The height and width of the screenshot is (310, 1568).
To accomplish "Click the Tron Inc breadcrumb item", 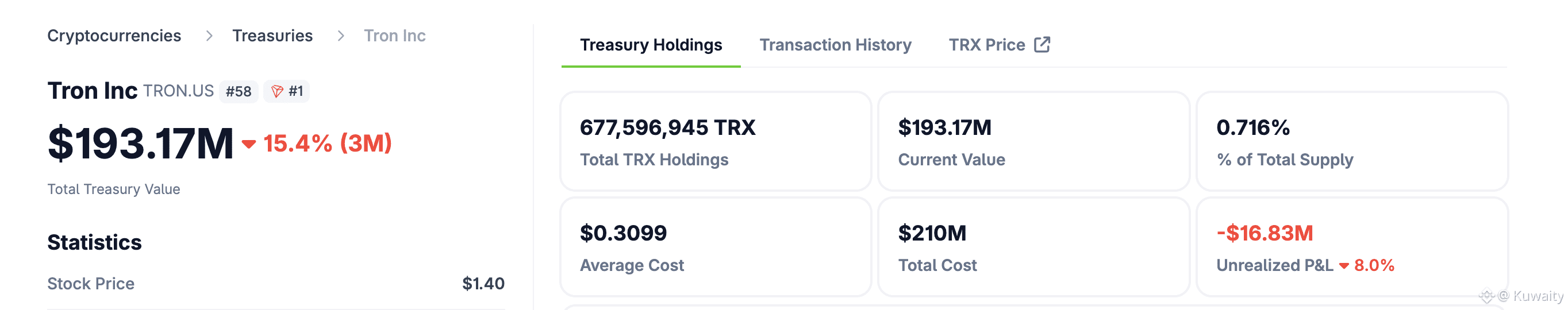I will 394,36.
